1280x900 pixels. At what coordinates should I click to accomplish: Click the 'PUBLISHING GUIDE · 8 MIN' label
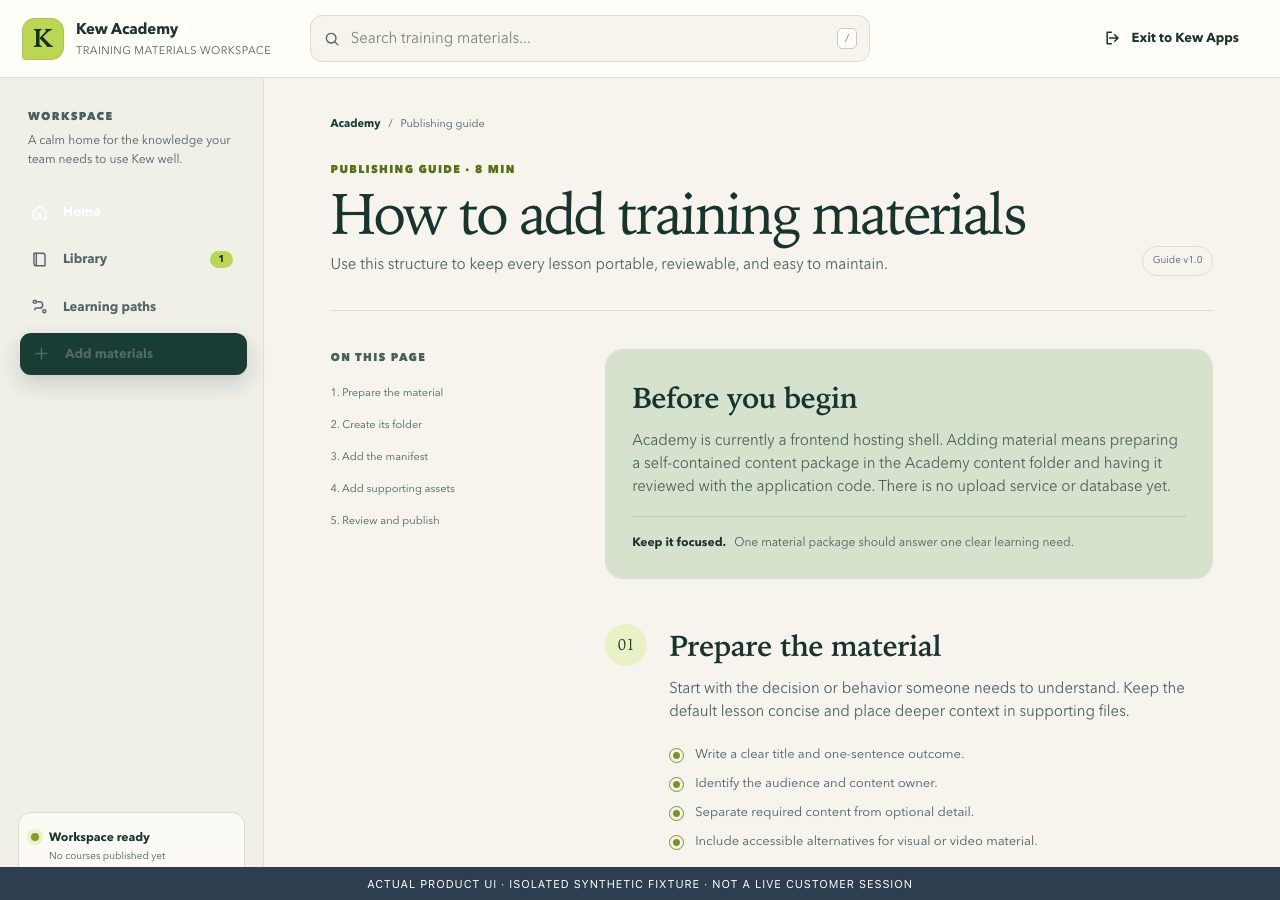[x=423, y=169]
